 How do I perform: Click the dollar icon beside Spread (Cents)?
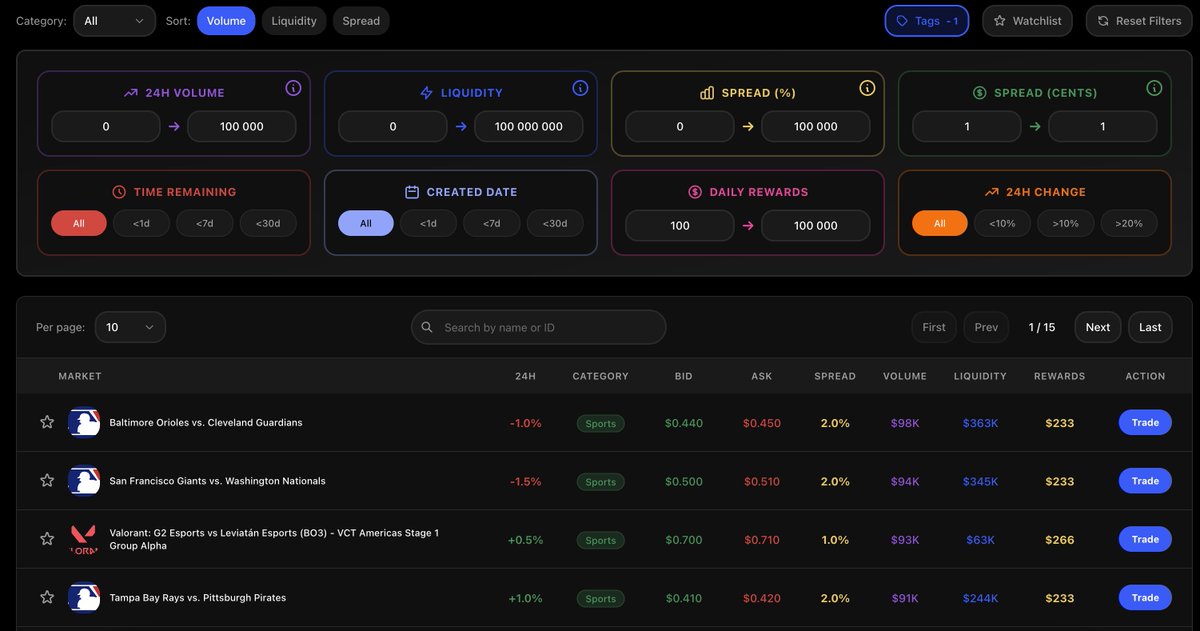(980, 93)
